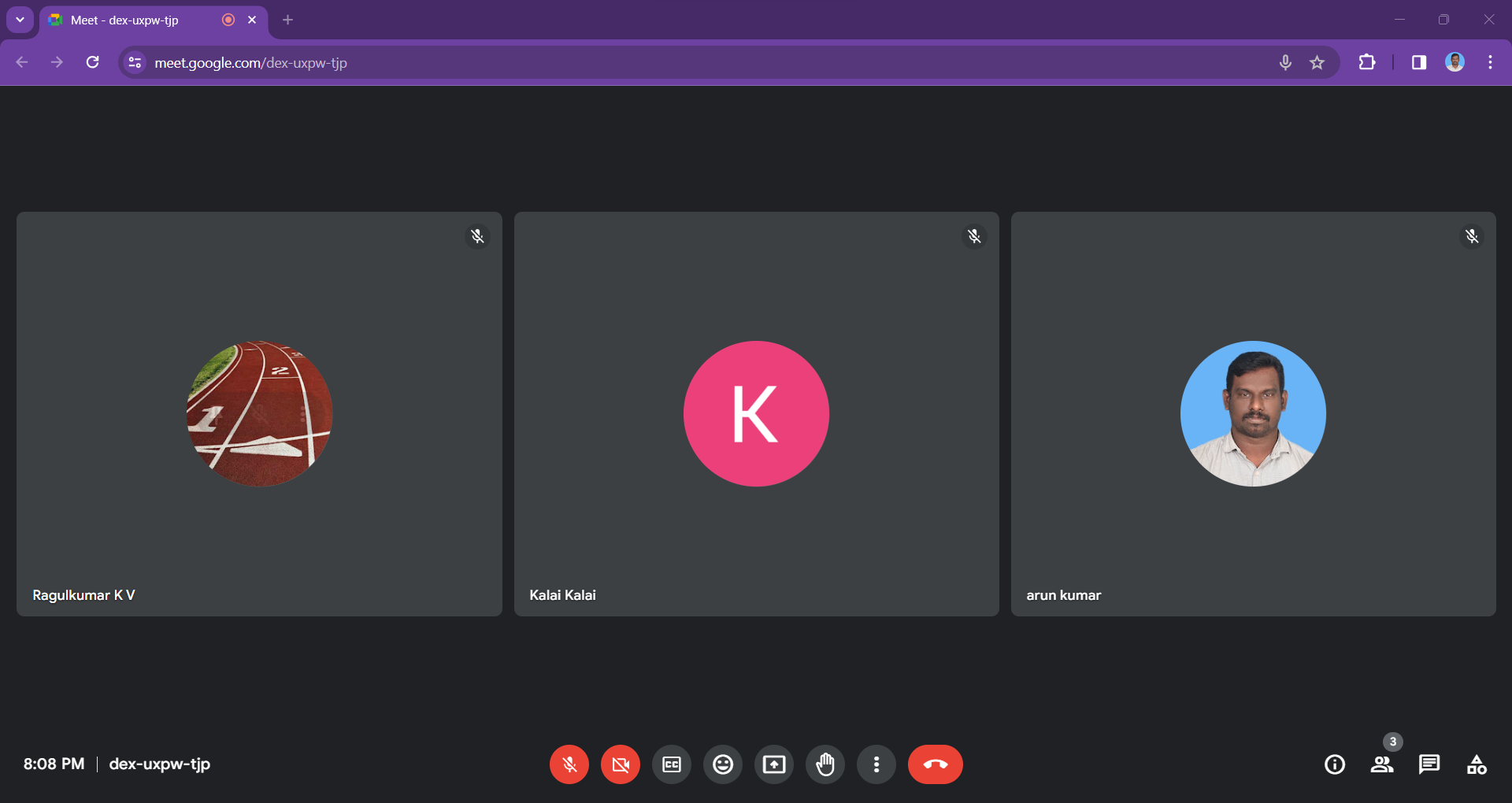Open the Activities icon
This screenshot has height=803, width=1512.
(1477, 764)
